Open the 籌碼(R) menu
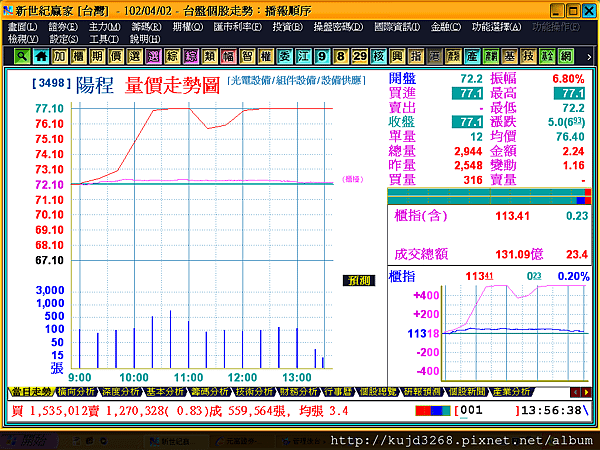Viewport: 600px width, 450px height. click(146, 27)
